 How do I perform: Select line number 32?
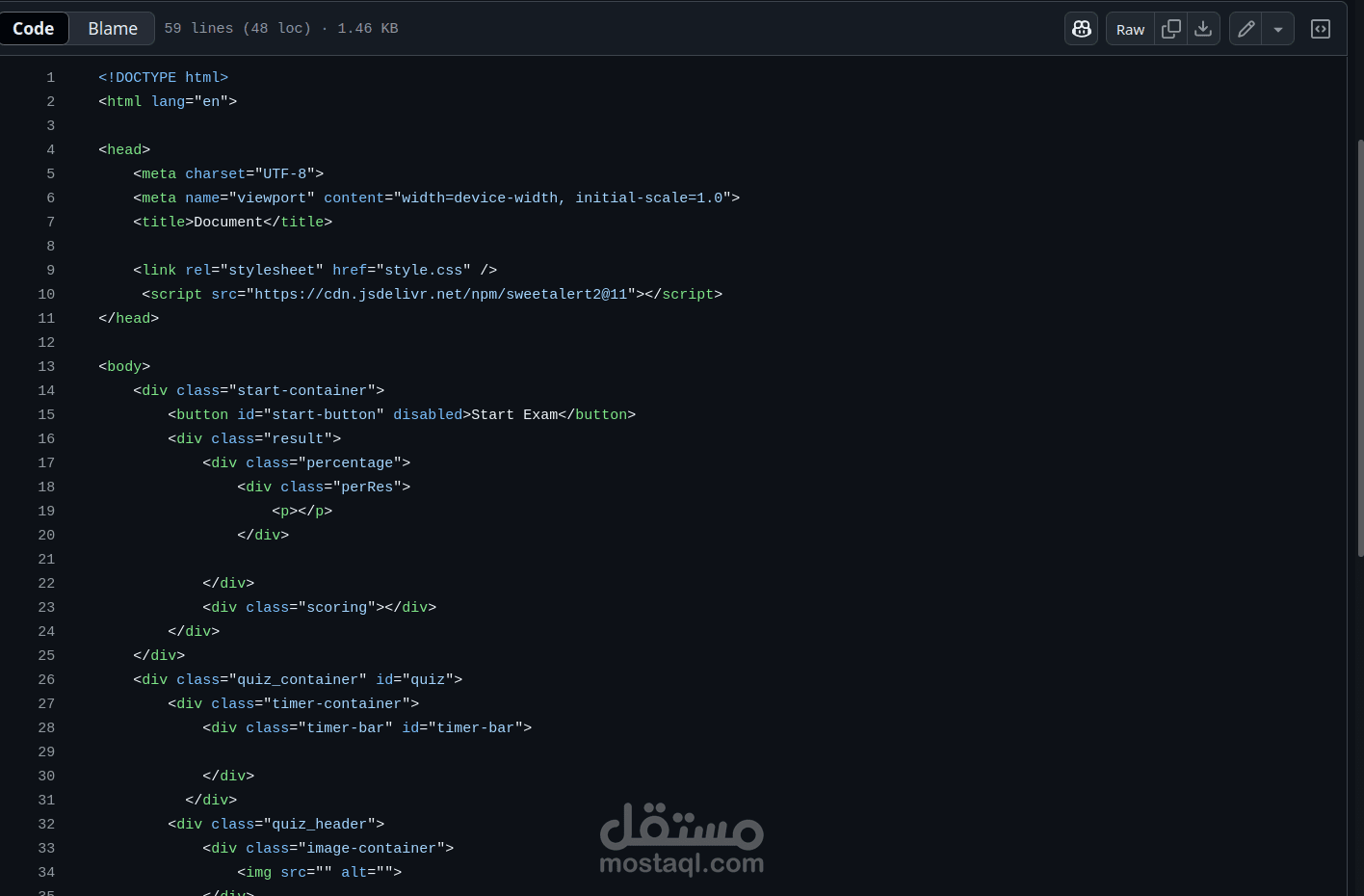pos(46,824)
